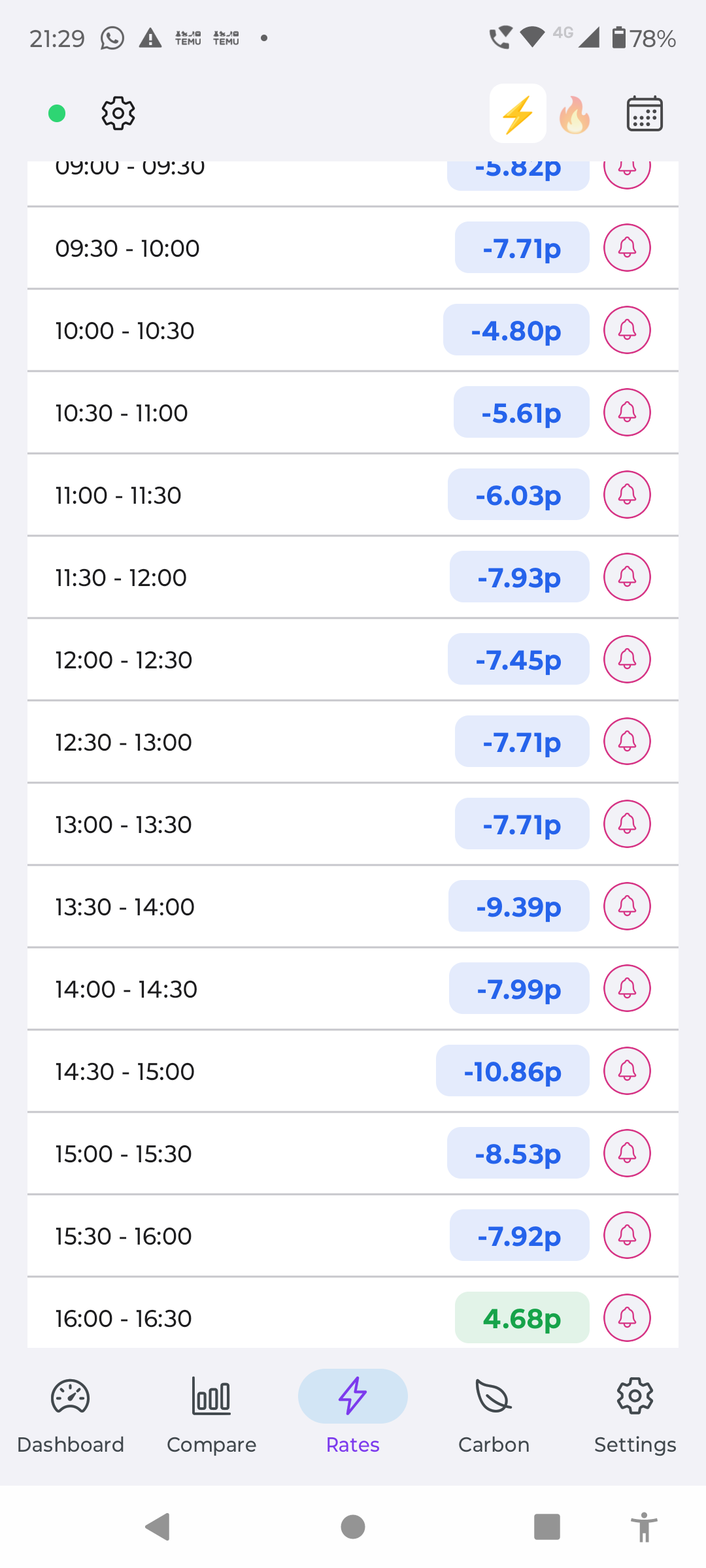Select the 12:00 - 12:30 time slot row
The width and height of the screenshot is (706, 1568).
[x=229, y=660]
